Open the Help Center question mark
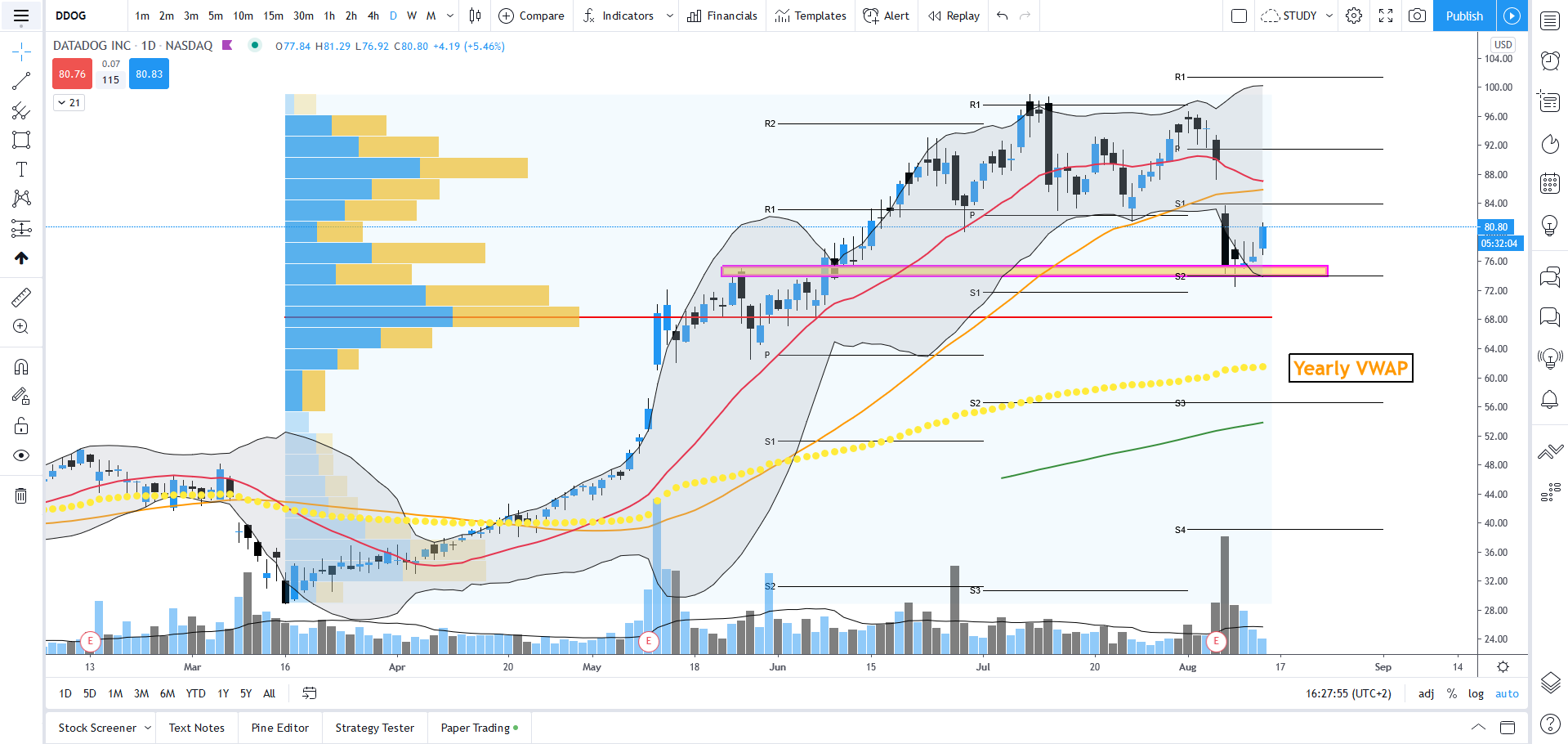Viewport: 1568px width, 744px height. (1550, 724)
